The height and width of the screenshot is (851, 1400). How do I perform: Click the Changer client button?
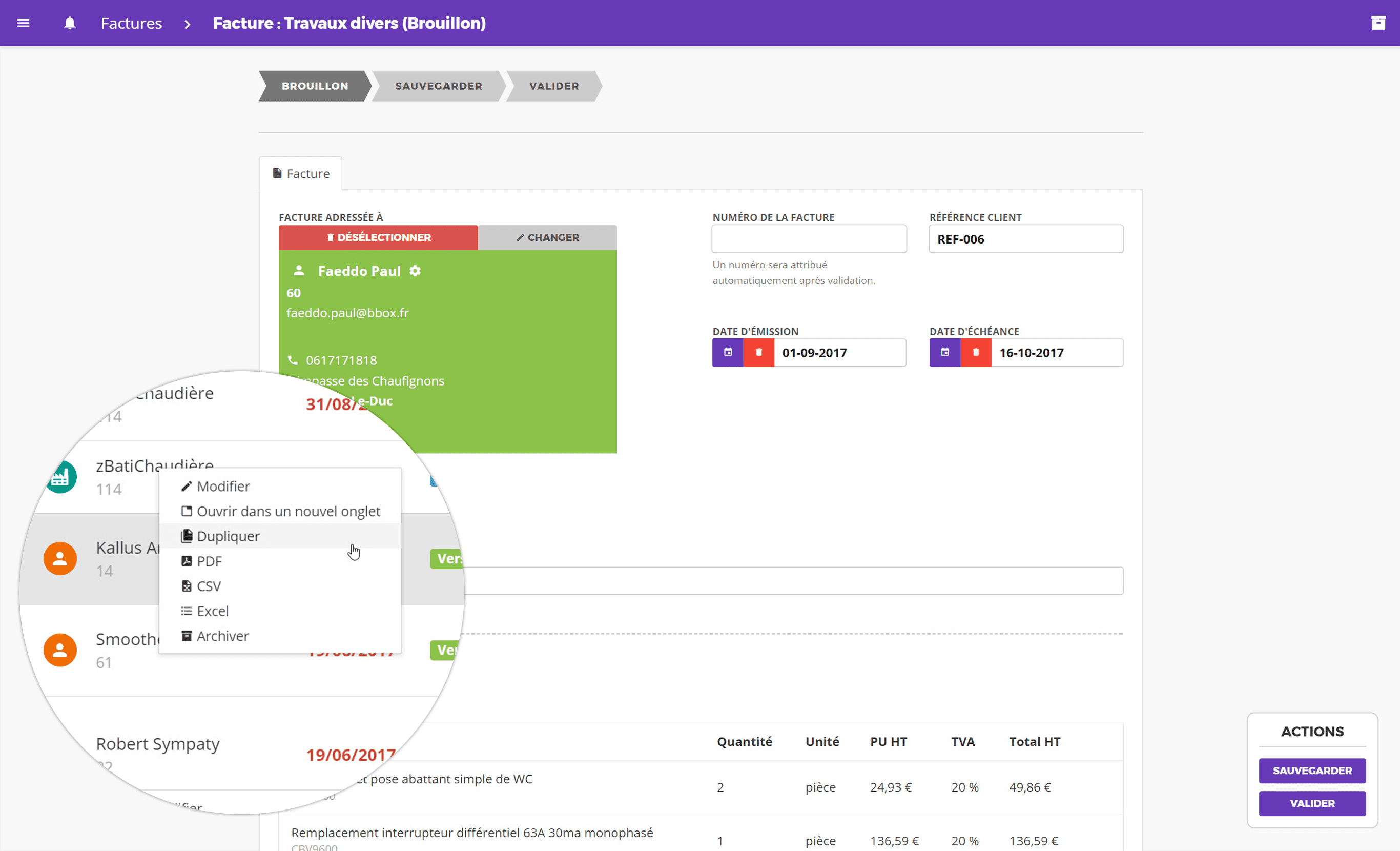tap(548, 237)
